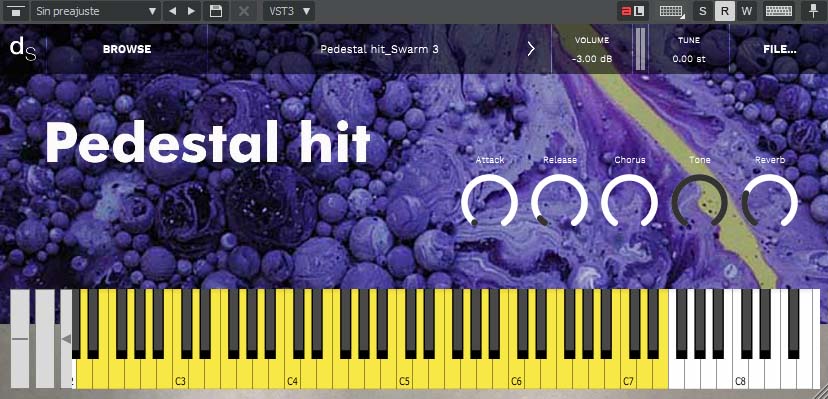828x399 pixels.
Task: Open the 'Sin preajuste' preset dropdown
Action: [96, 11]
